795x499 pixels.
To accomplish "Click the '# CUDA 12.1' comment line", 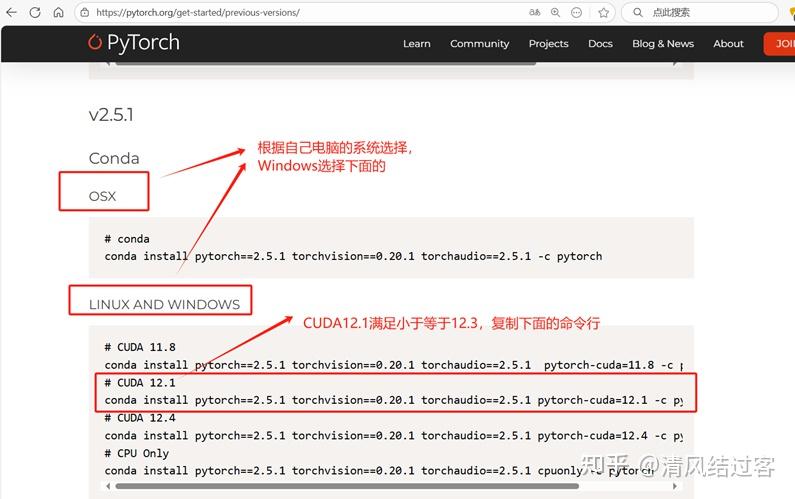I will (140, 383).
